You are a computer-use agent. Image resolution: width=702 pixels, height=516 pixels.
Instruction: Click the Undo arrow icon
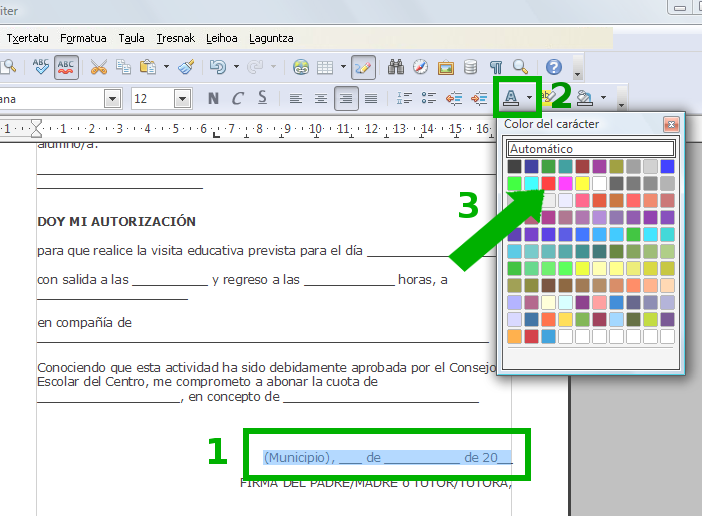218,67
